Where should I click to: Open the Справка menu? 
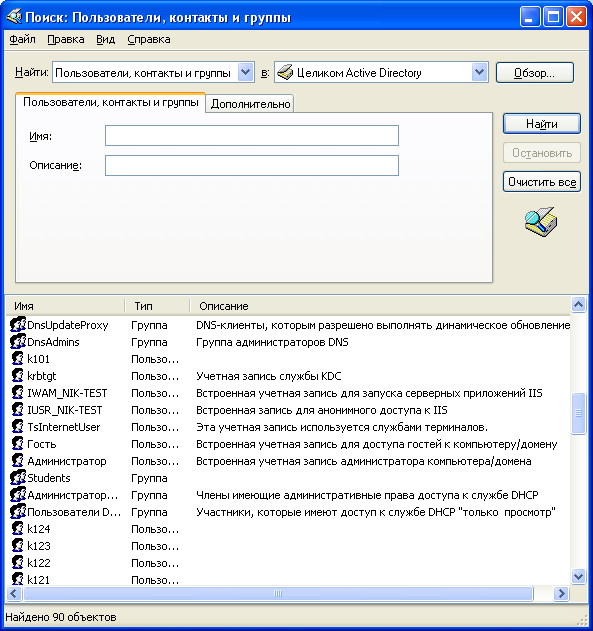tap(149, 39)
